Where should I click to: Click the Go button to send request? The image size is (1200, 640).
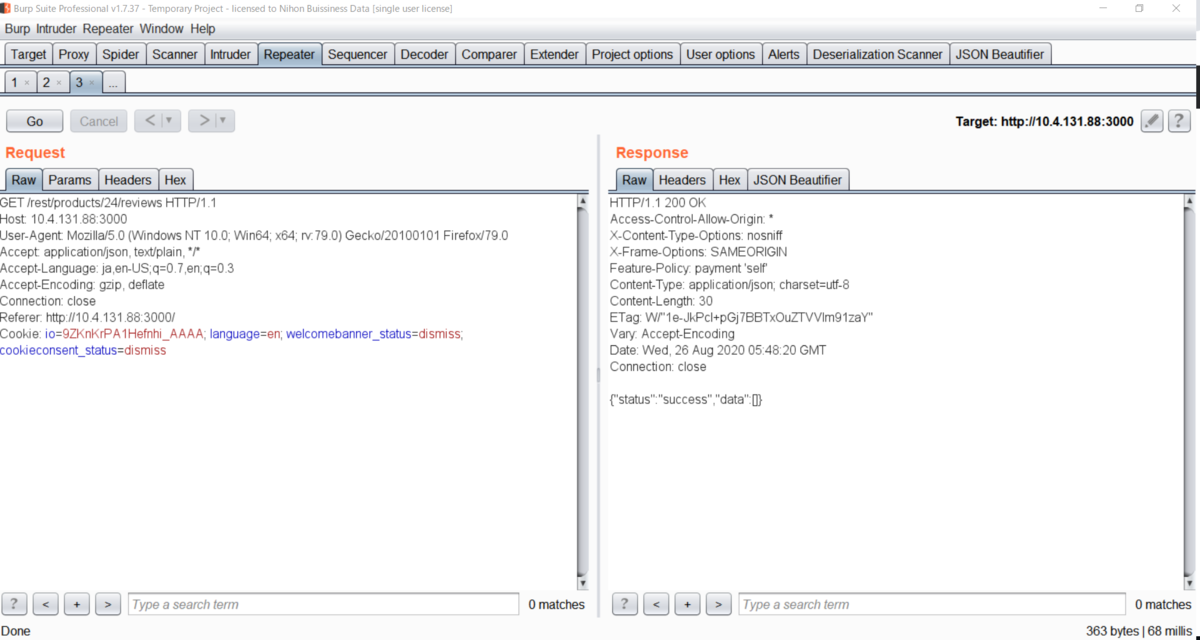coord(35,121)
